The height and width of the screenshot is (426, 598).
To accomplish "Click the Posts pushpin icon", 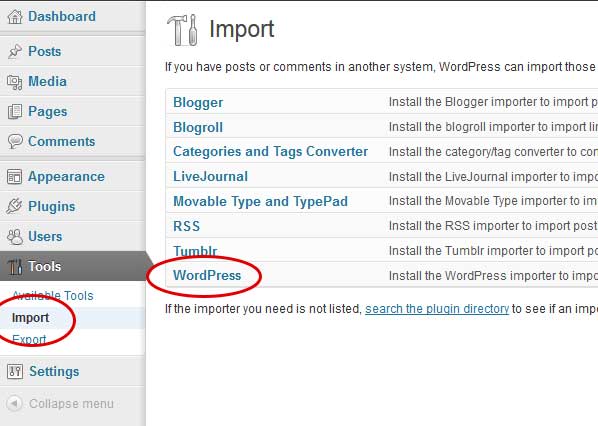I will tap(15, 51).
